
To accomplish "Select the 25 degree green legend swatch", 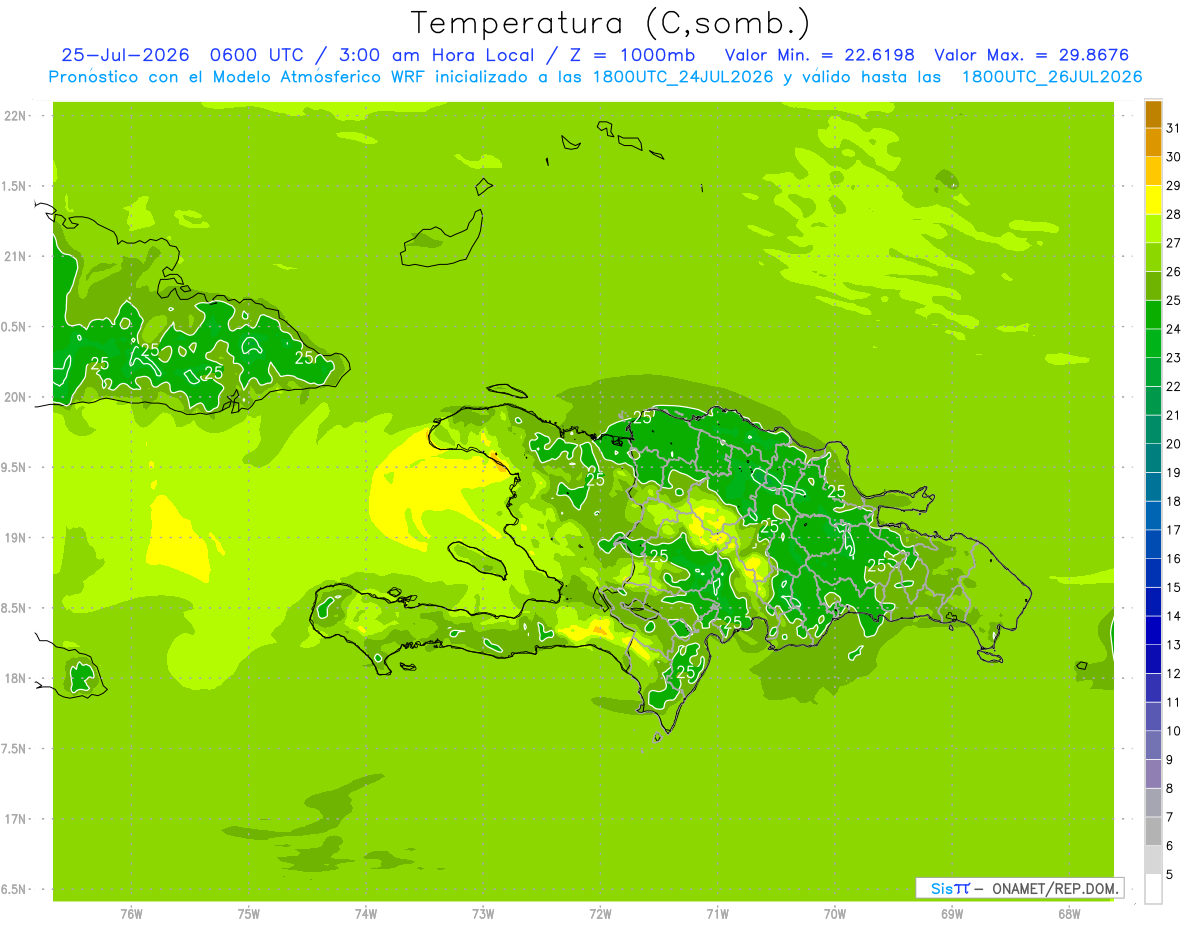I will (1153, 286).
